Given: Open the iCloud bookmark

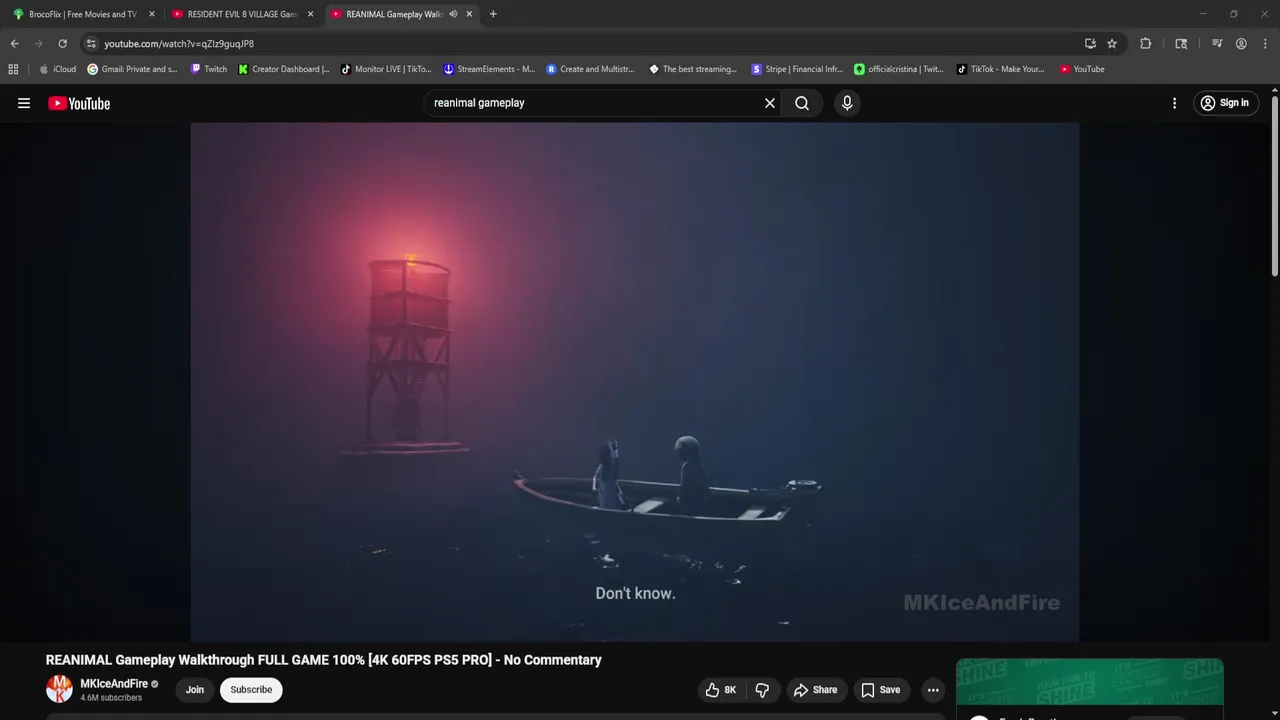Looking at the screenshot, I should click(57, 69).
